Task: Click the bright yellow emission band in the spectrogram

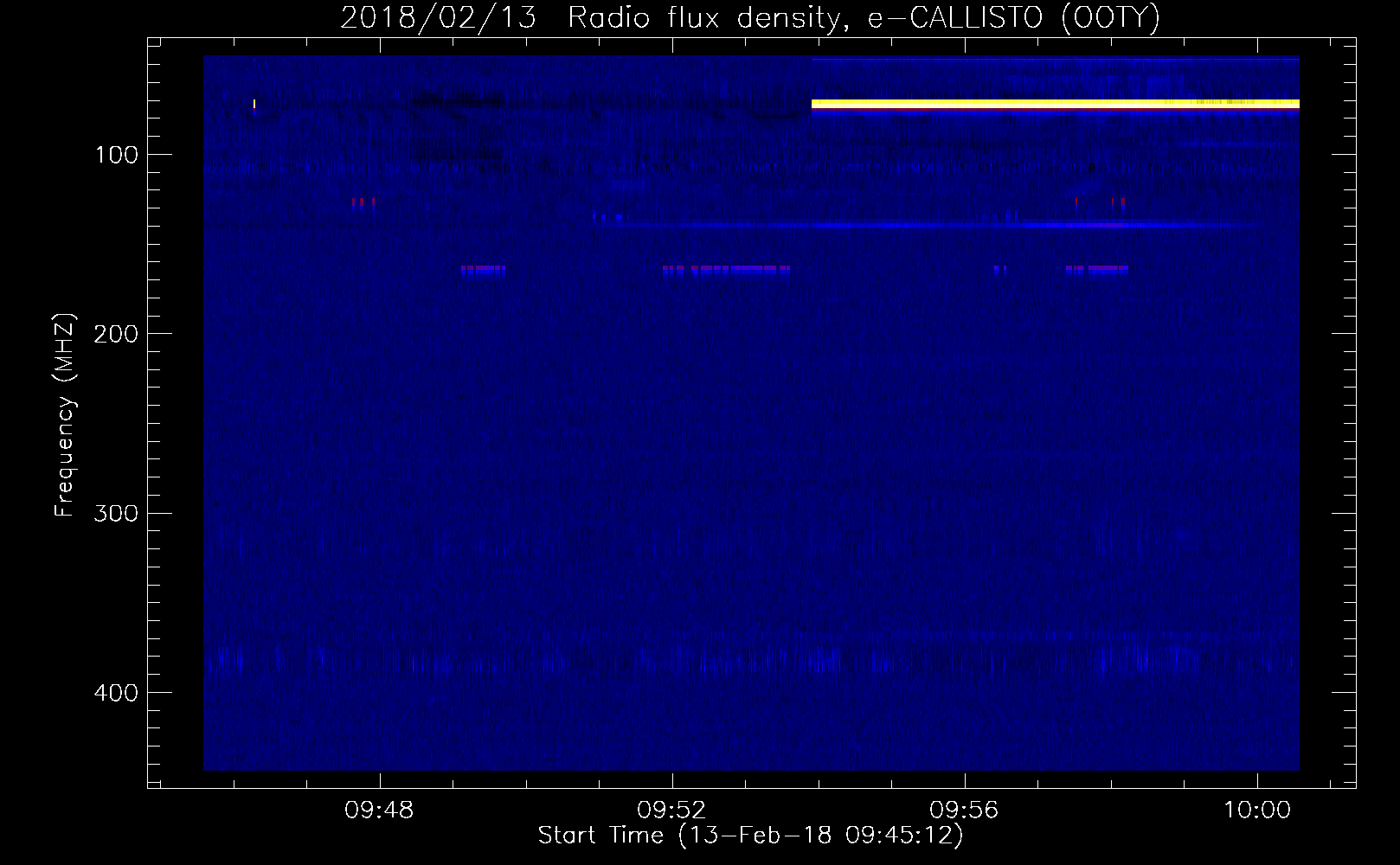Action: [1055, 104]
